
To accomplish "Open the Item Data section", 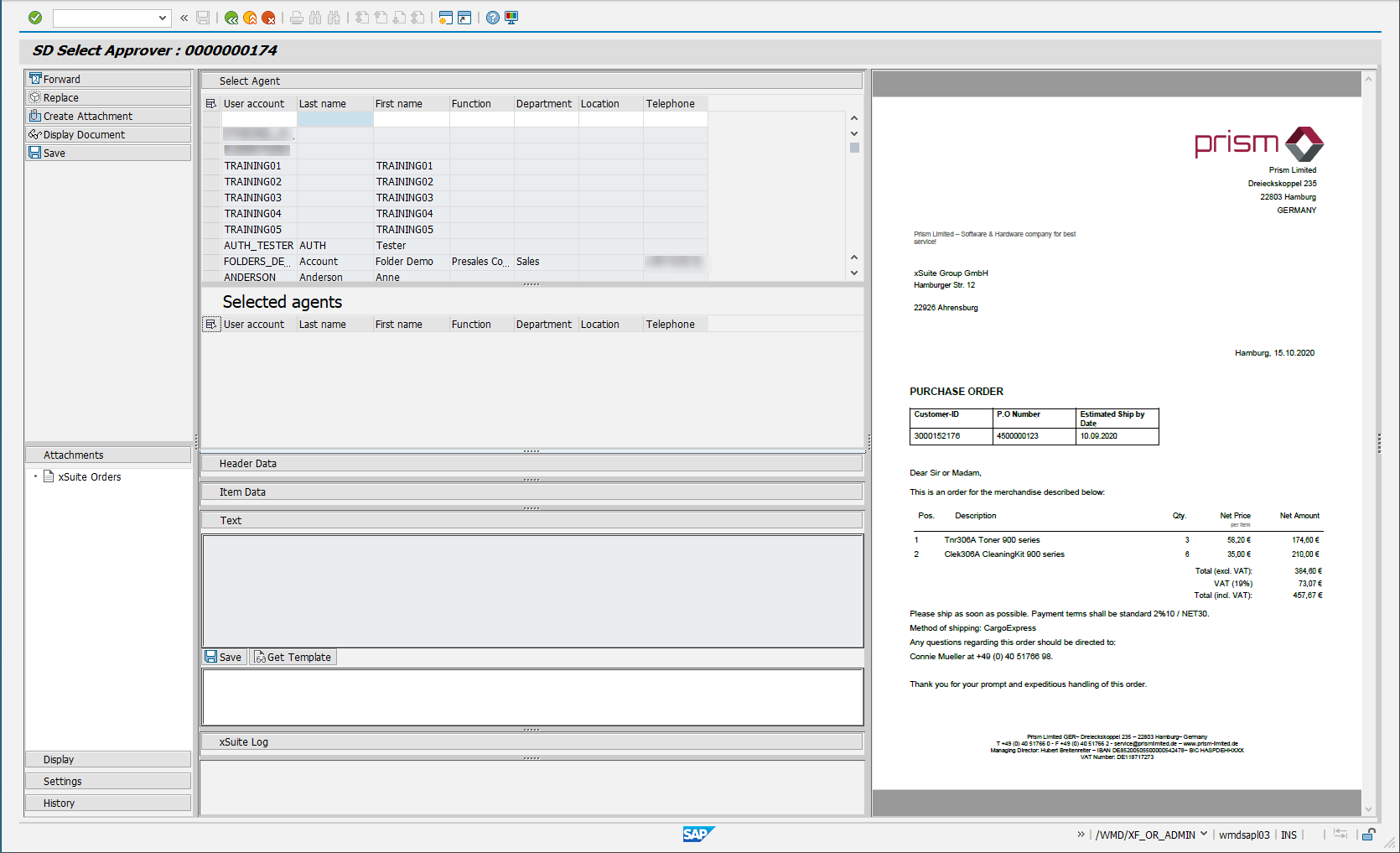I will click(241, 492).
